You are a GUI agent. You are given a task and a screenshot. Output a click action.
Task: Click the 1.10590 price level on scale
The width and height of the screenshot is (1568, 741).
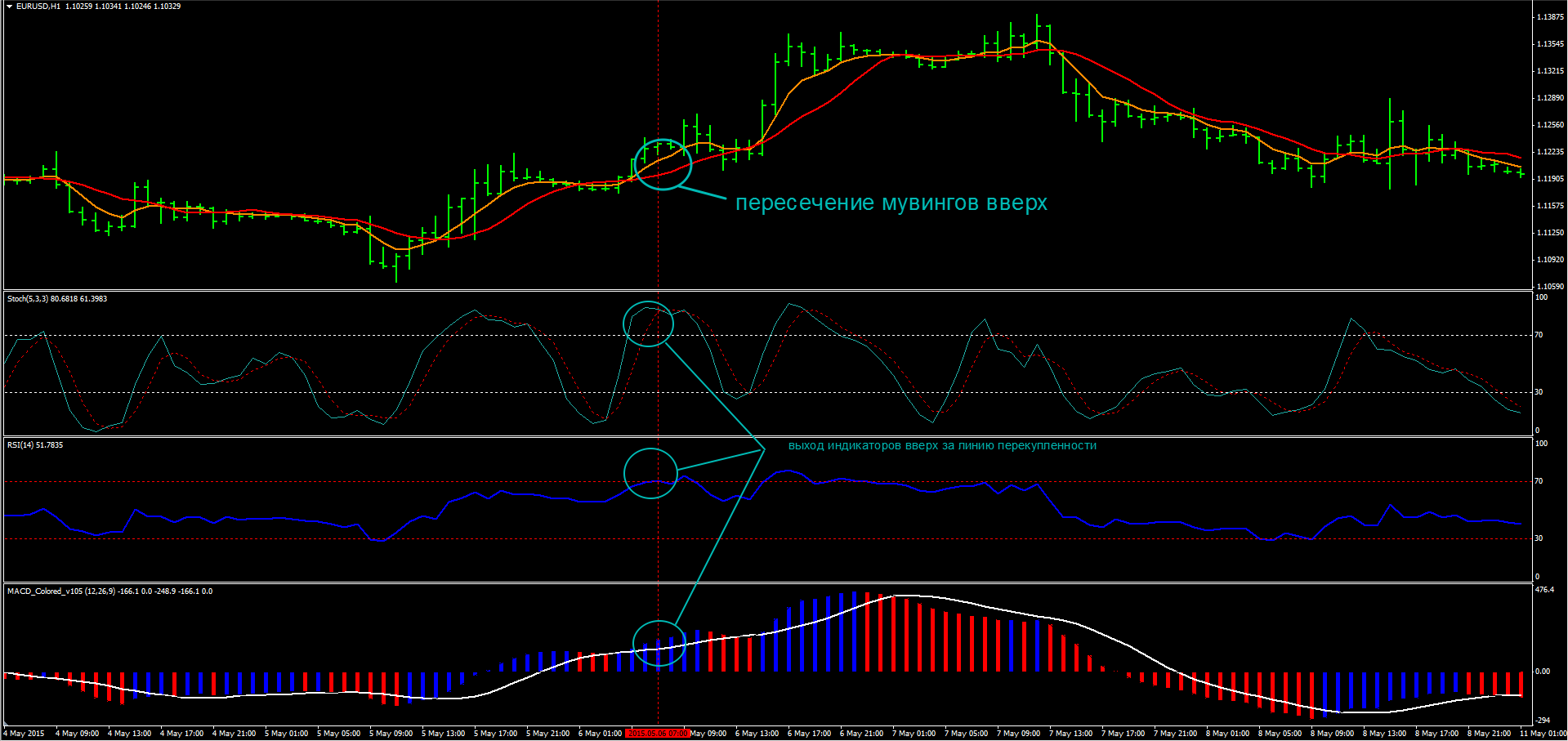[x=1550, y=287]
